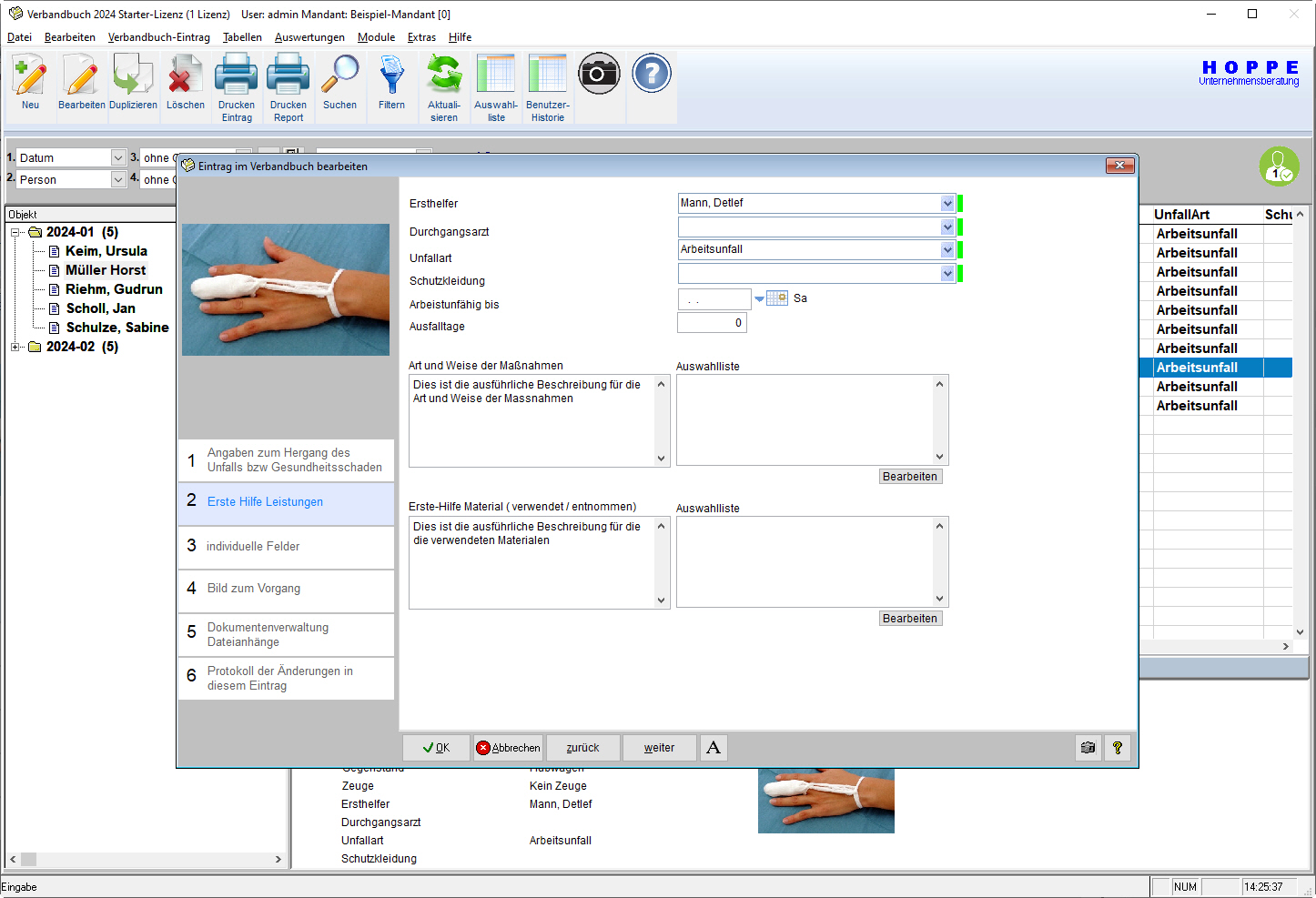Click the Neu toolbar icon
Image resolution: width=1316 pixels, height=898 pixels.
point(30,75)
